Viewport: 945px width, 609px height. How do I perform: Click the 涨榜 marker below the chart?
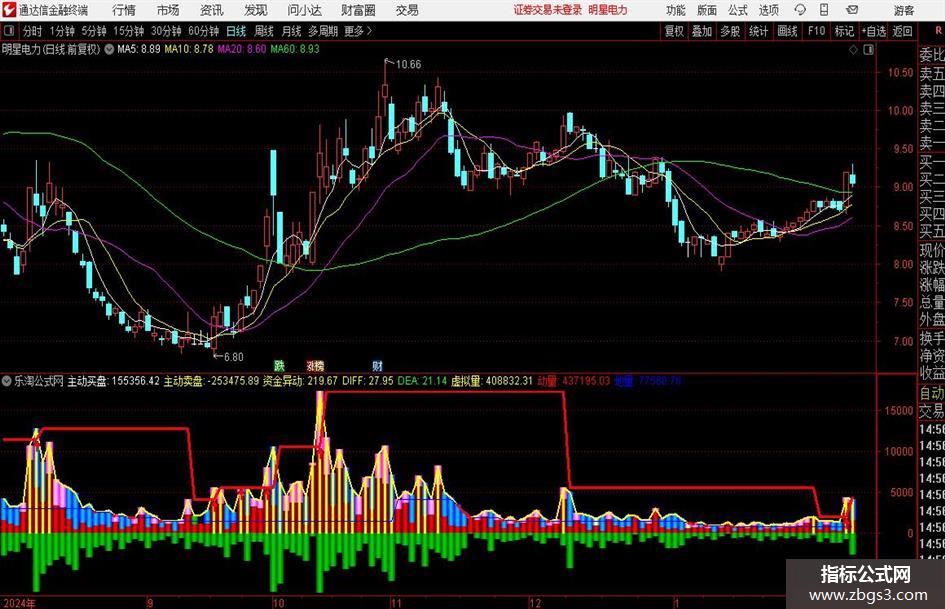pyautogui.click(x=315, y=365)
